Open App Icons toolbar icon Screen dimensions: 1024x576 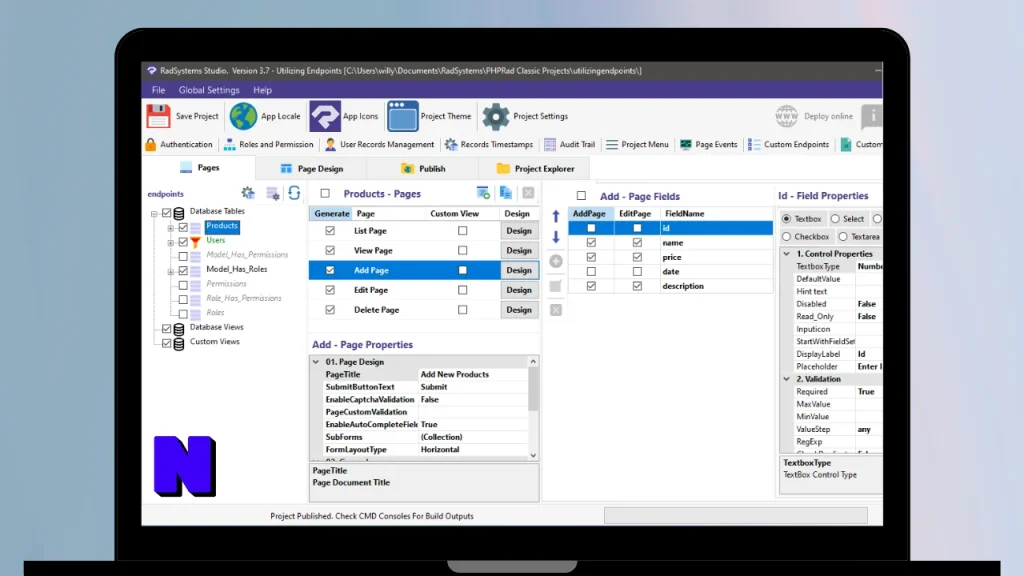pos(325,116)
